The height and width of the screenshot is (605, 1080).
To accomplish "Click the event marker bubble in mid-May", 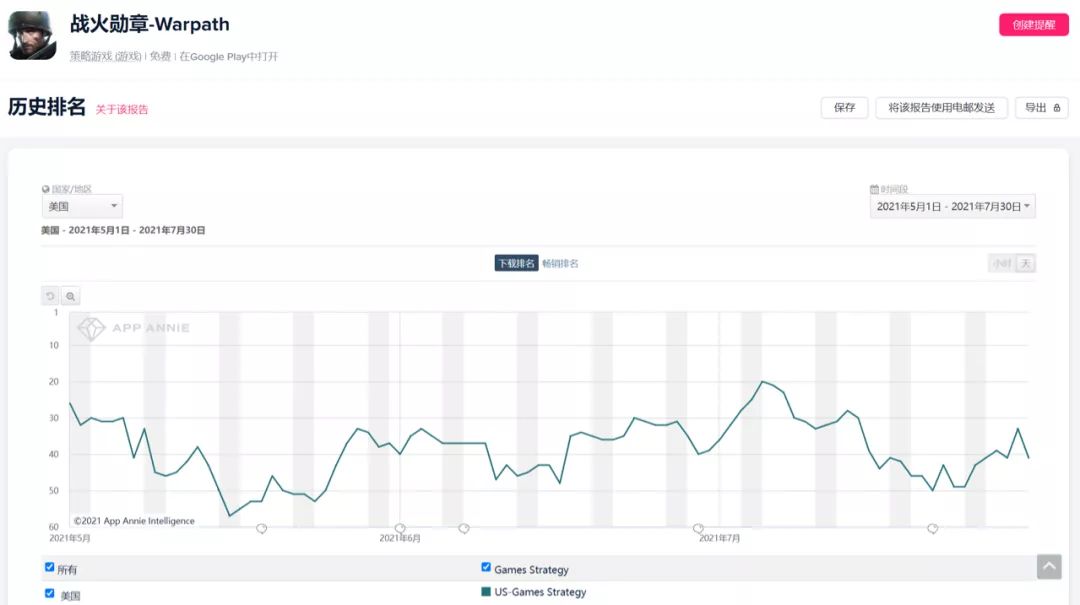I will tap(262, 529).
